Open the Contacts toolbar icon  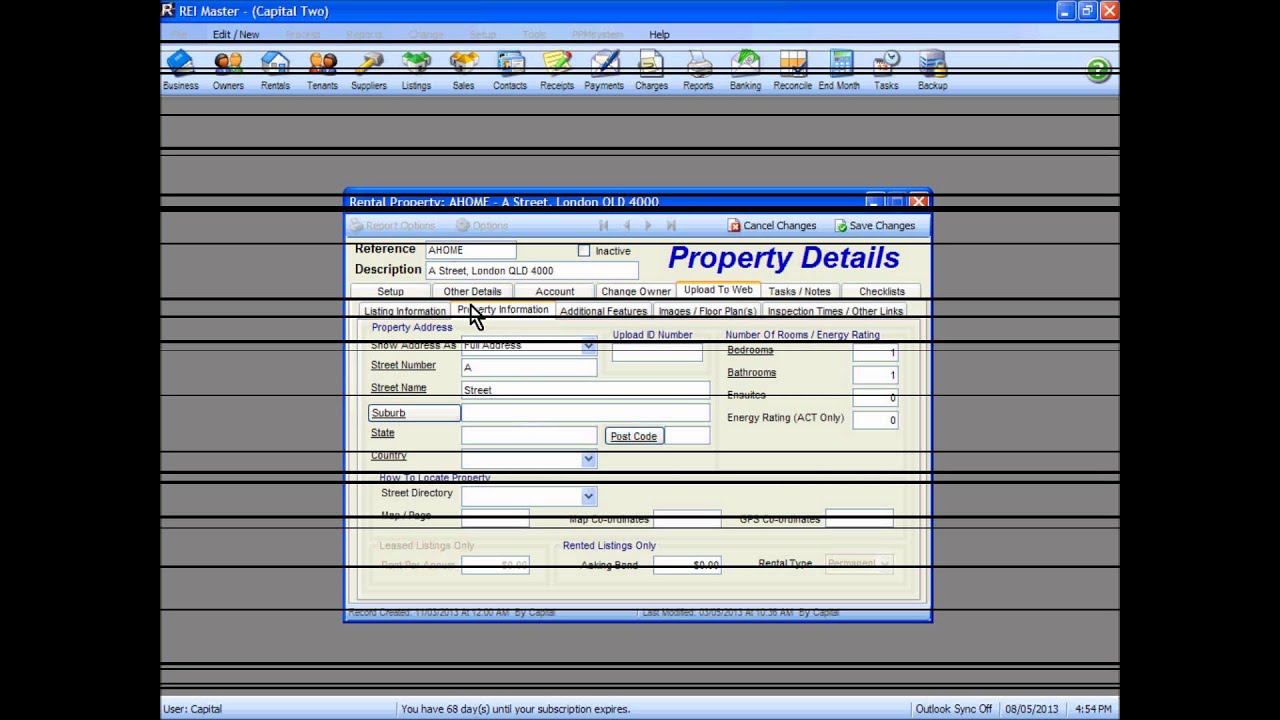(510, 71)
